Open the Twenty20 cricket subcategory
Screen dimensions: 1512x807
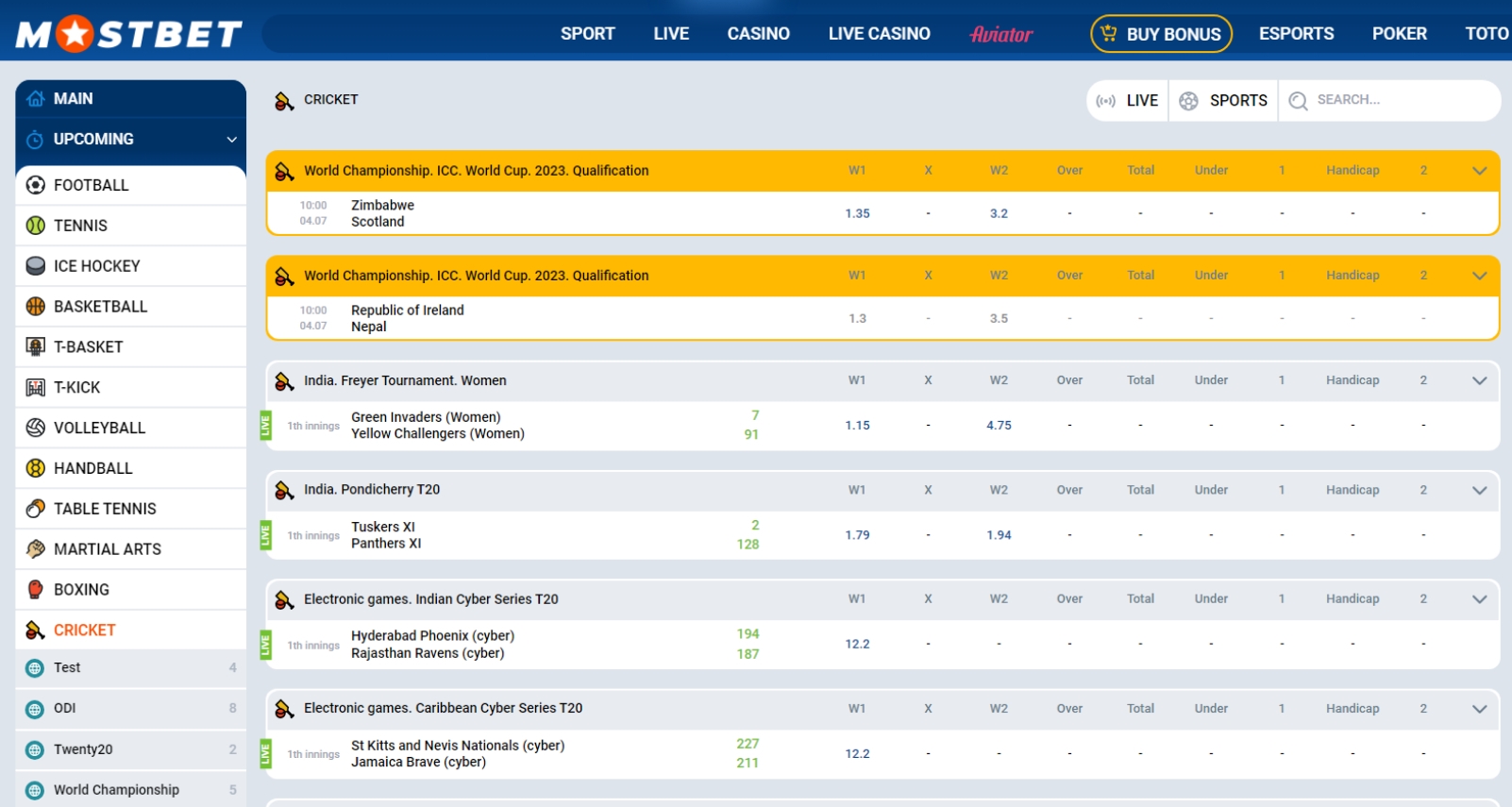click(83, 749)
